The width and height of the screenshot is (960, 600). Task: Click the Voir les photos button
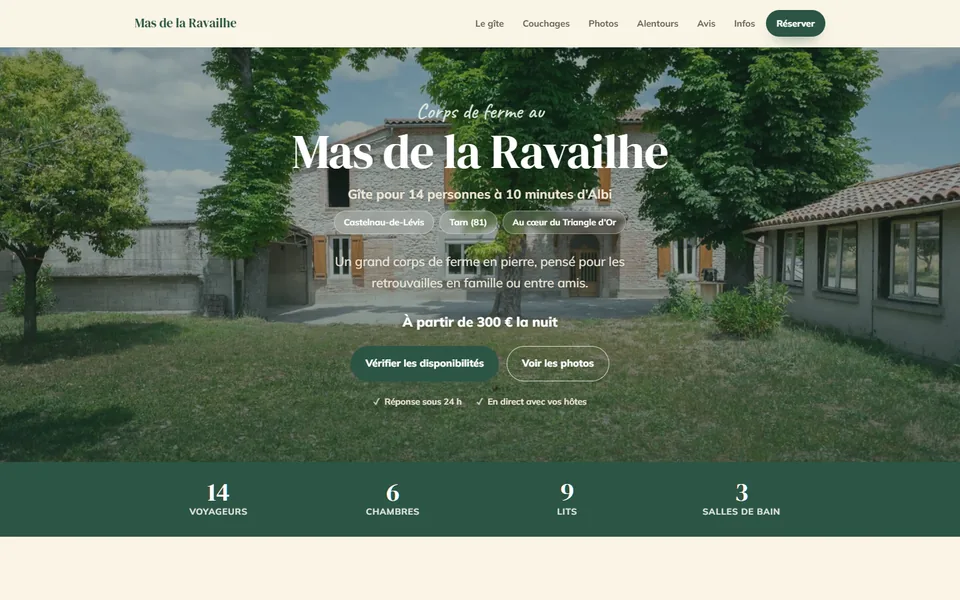click(557, 364)
